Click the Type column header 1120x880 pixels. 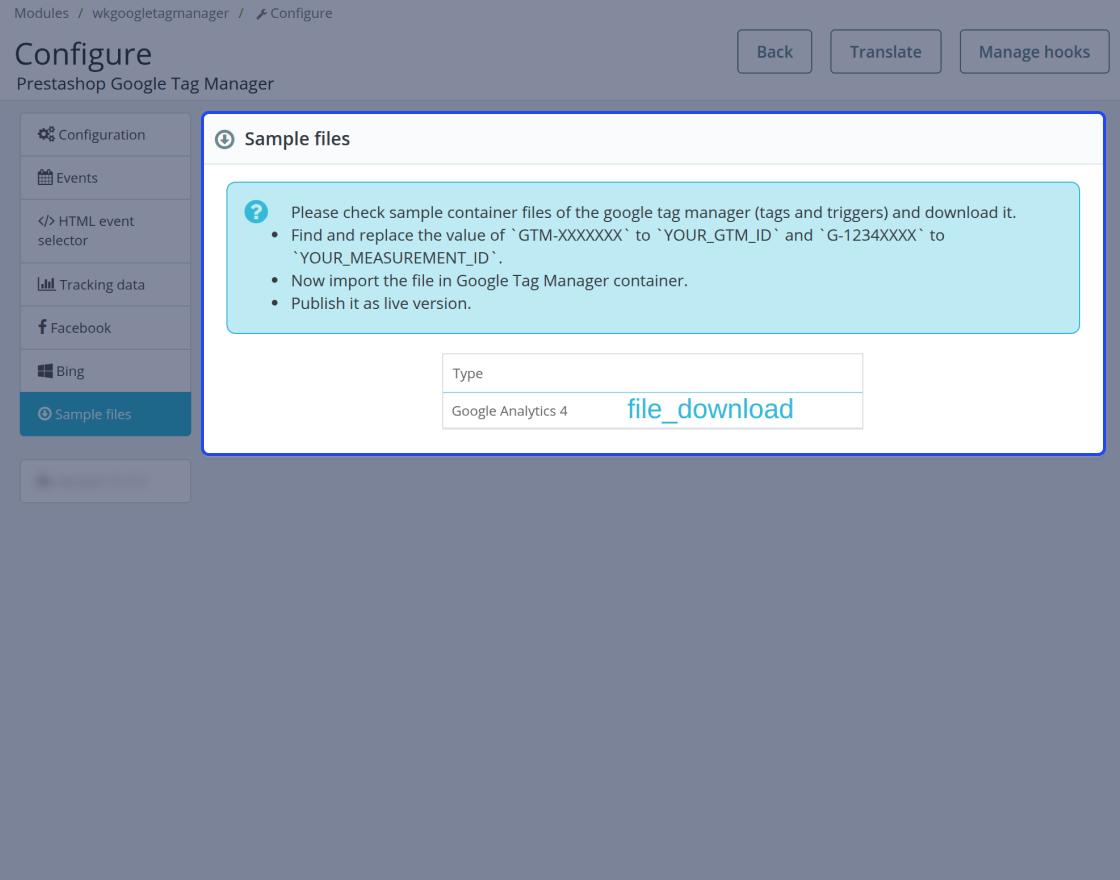tap(468, 373)
